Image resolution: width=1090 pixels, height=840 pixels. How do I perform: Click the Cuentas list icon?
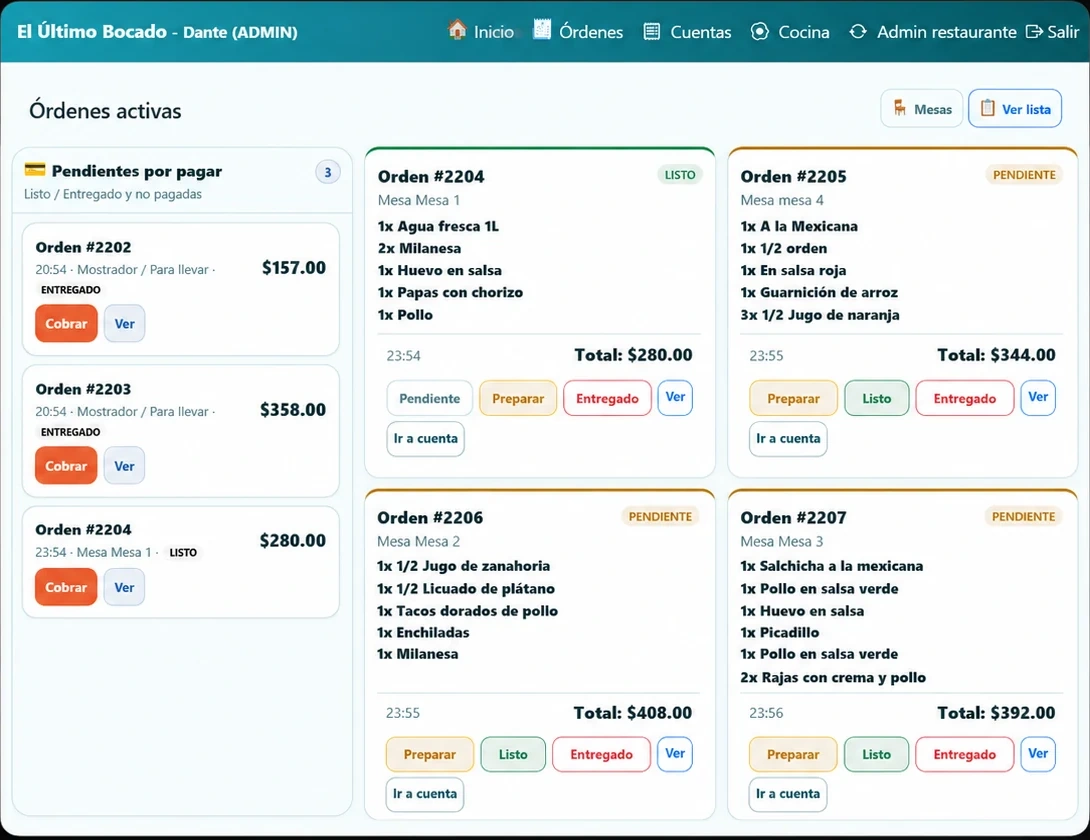[x=651, y=32]
